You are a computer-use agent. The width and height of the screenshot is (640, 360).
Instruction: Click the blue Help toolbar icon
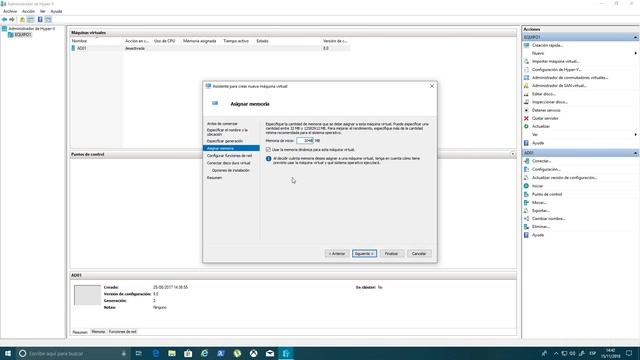(x=40, y=20)
